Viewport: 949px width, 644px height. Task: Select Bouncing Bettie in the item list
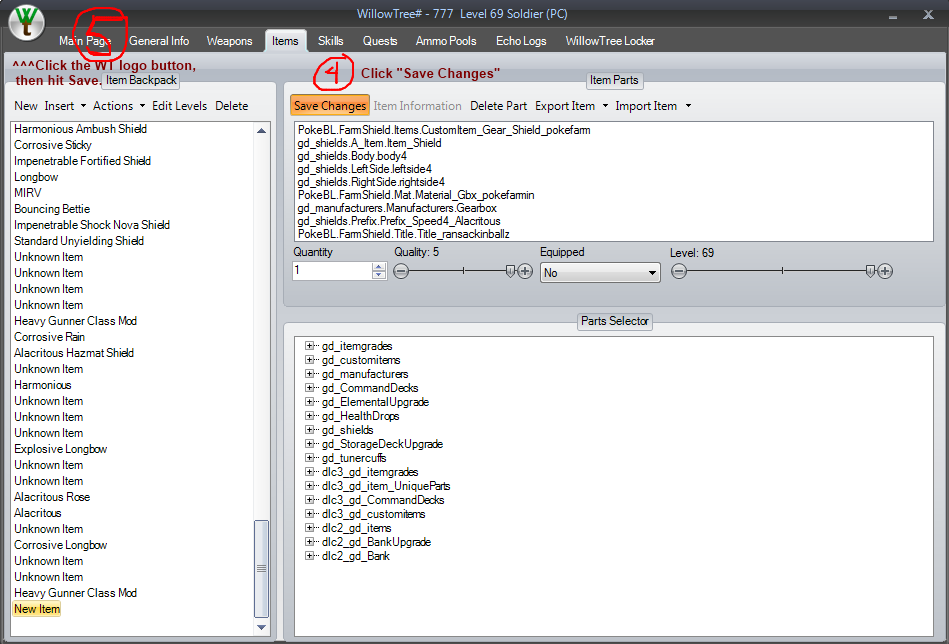[52, 209]
